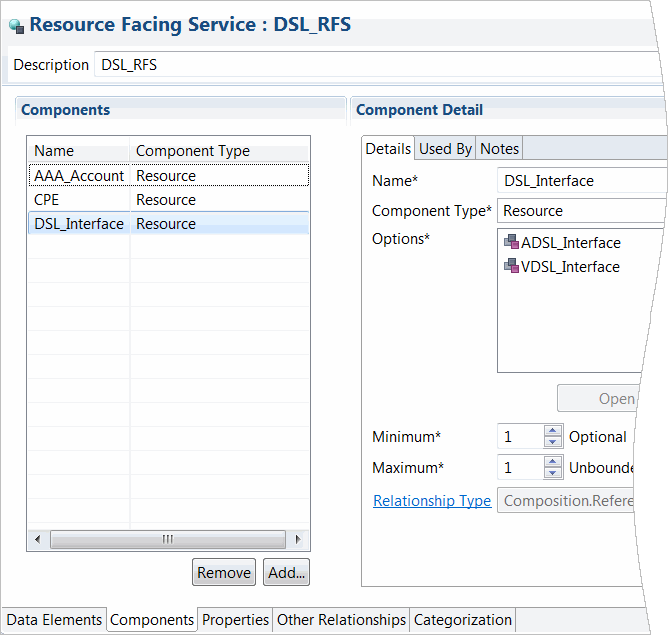Click the Name field showing DSL_Interface
The width and height of the screenshot is (669, 635).
tap(582, 181)
